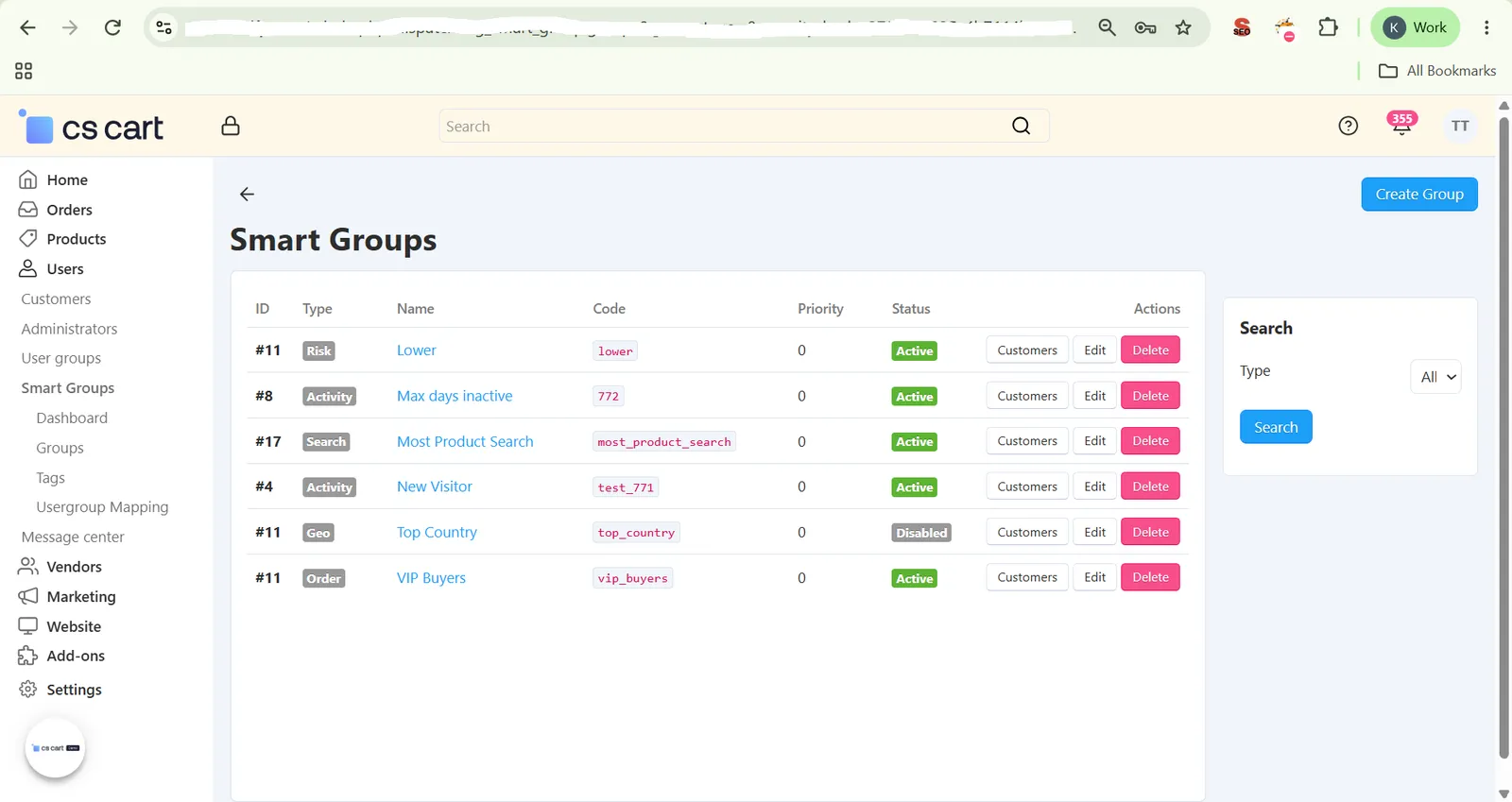Open Vendors in the sidebar
This screenshot has height=802, width=1512.
(74, 567)
